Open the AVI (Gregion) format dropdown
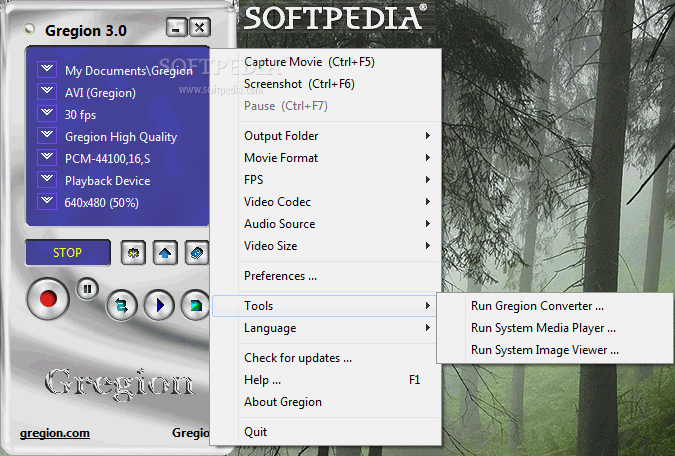The width and height of the screenshot is (675, 456). click(x=47, y=92)
